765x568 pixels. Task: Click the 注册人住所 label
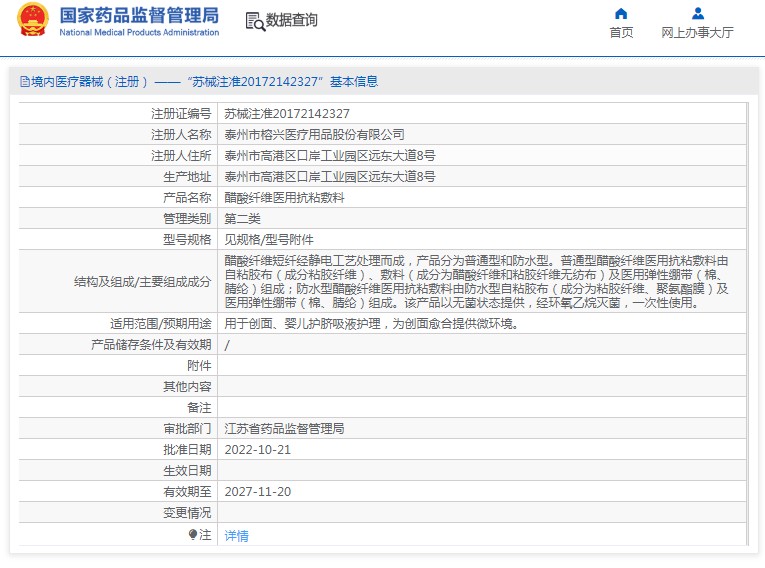click(181, 156)
